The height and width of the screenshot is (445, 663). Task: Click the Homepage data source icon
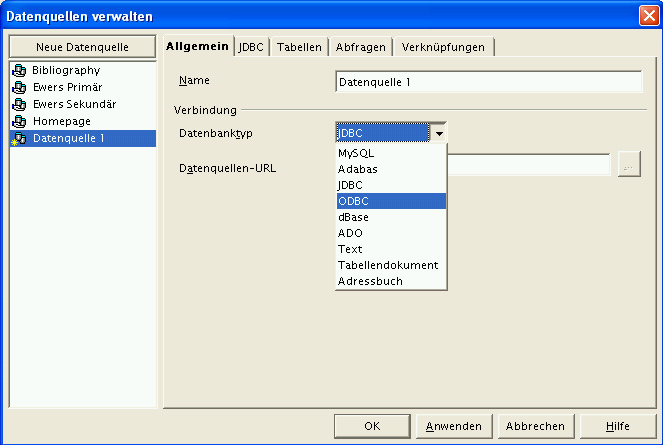coord(18,122)
